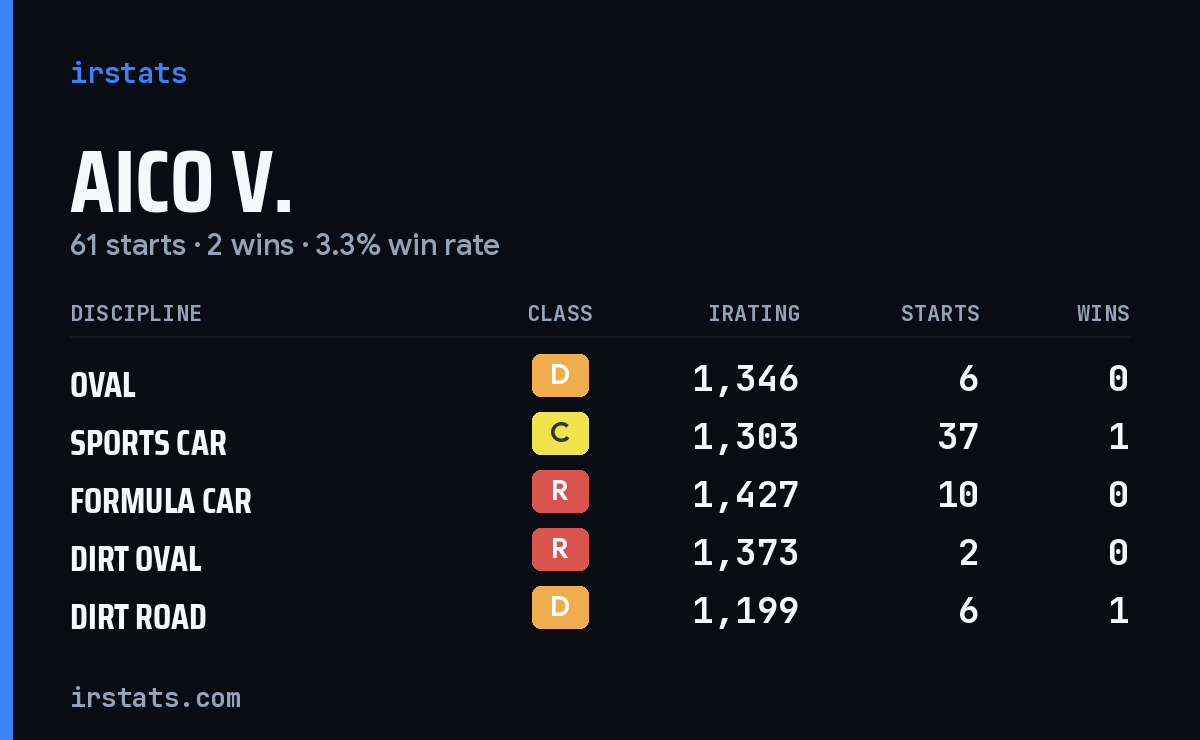Select the Oval discipline row
This screenshot has width=1200, height=740.
click(600, 379)
